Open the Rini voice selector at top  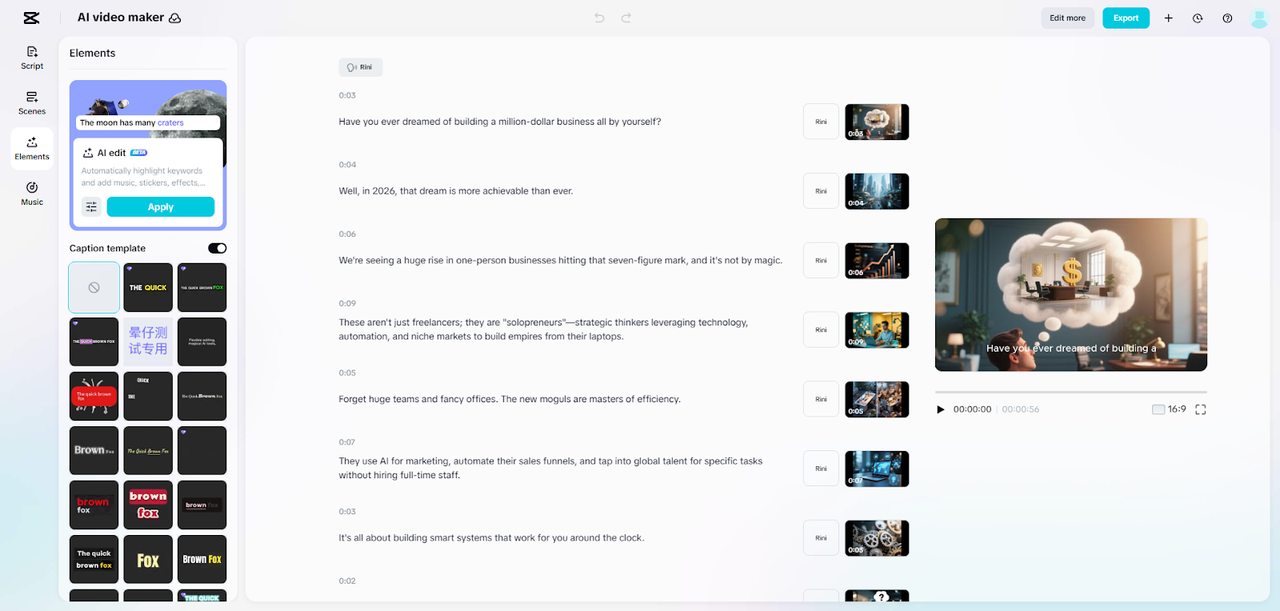point(360,67)
